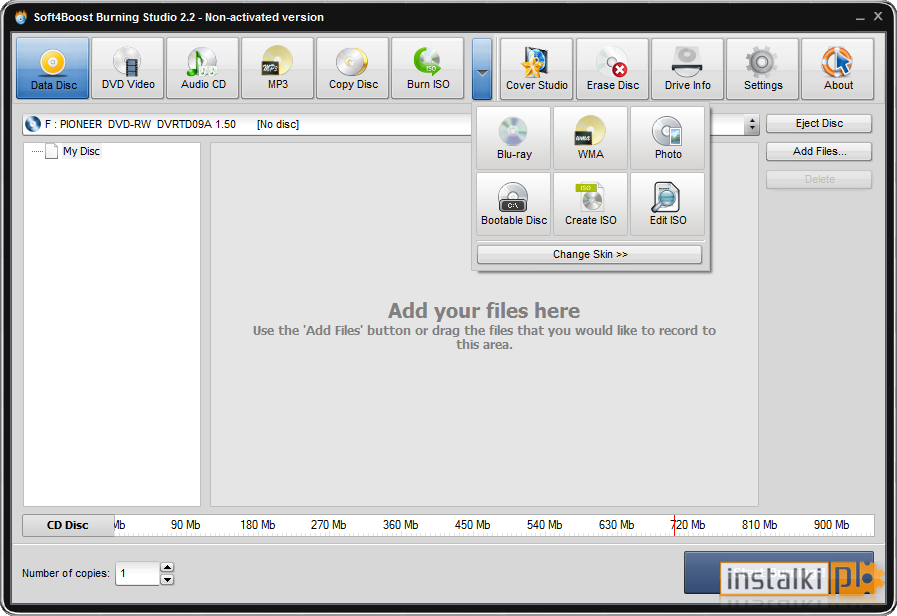Click the CD Disc type button
This screenshot has height=616, width=897.
tap(68, 525)
